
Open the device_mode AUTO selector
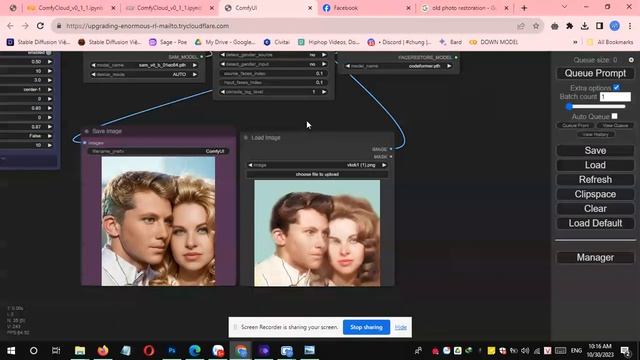(144, 74)
